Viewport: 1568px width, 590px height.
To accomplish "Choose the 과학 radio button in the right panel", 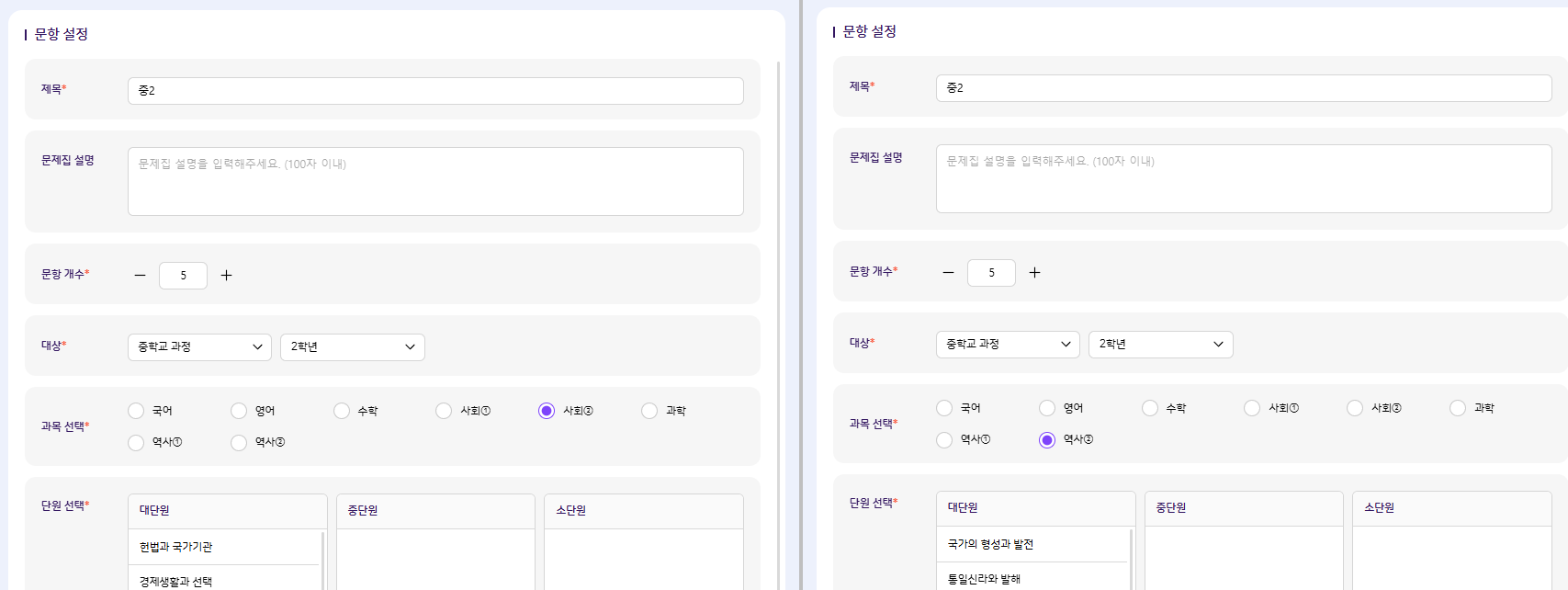I will [x=1458, y=408].
